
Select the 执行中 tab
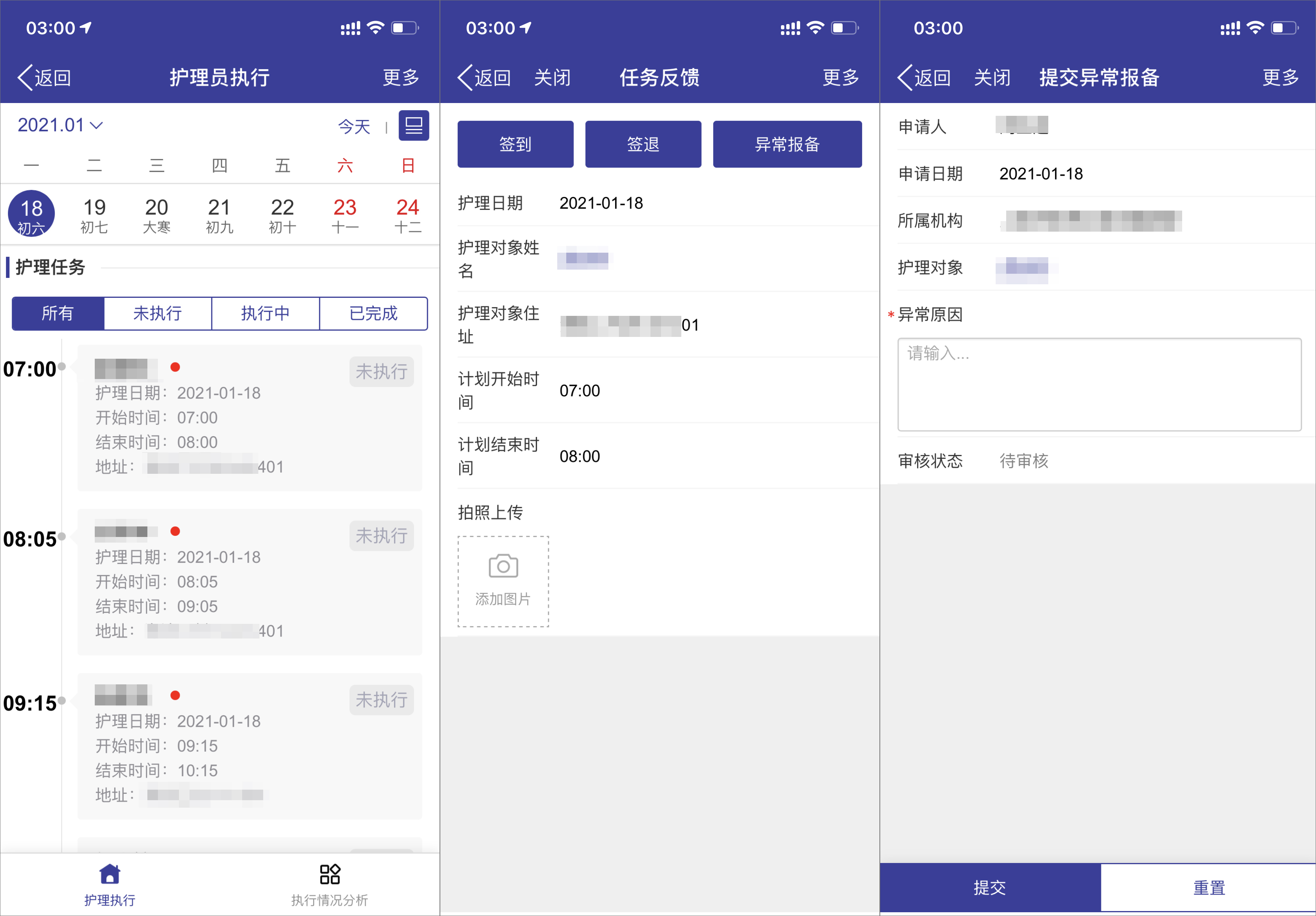click(x=265, y=314)
